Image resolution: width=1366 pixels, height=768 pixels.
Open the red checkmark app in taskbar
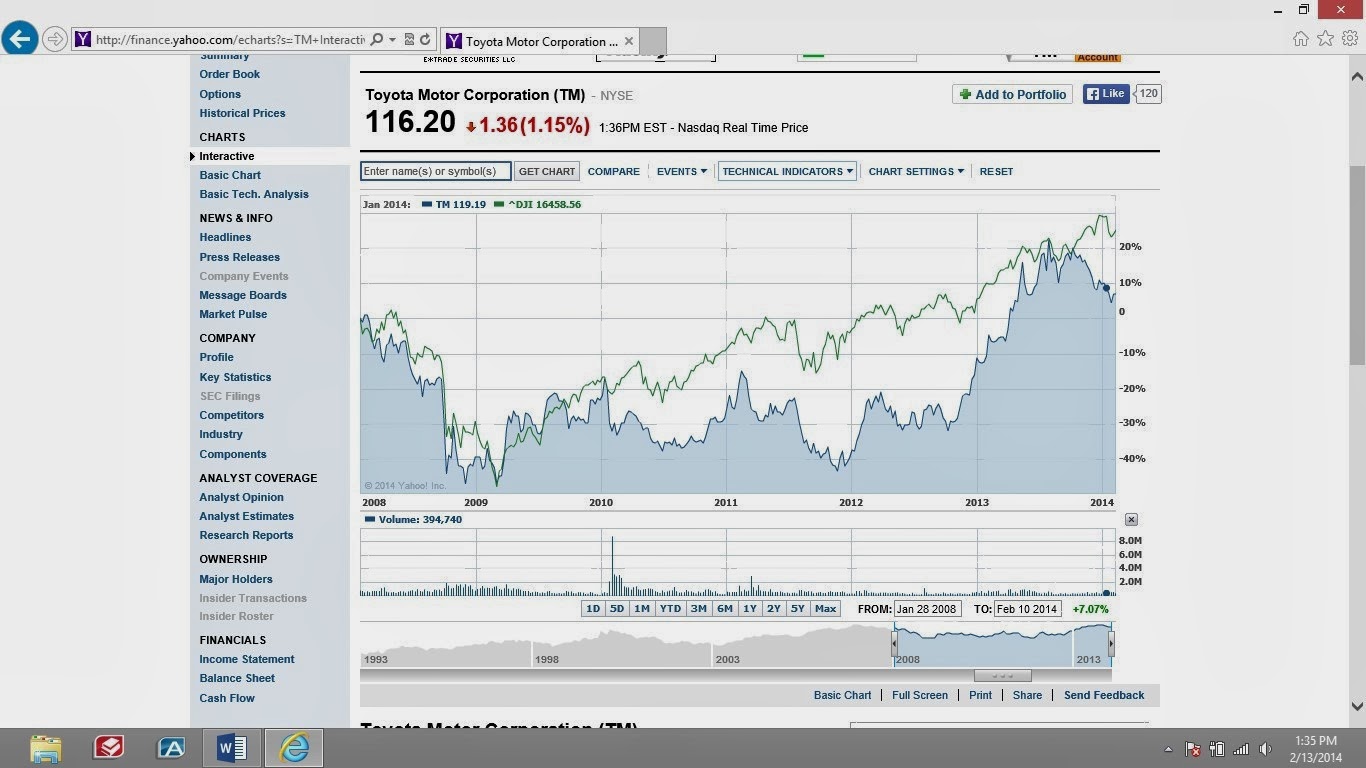(x=108, y=748)
